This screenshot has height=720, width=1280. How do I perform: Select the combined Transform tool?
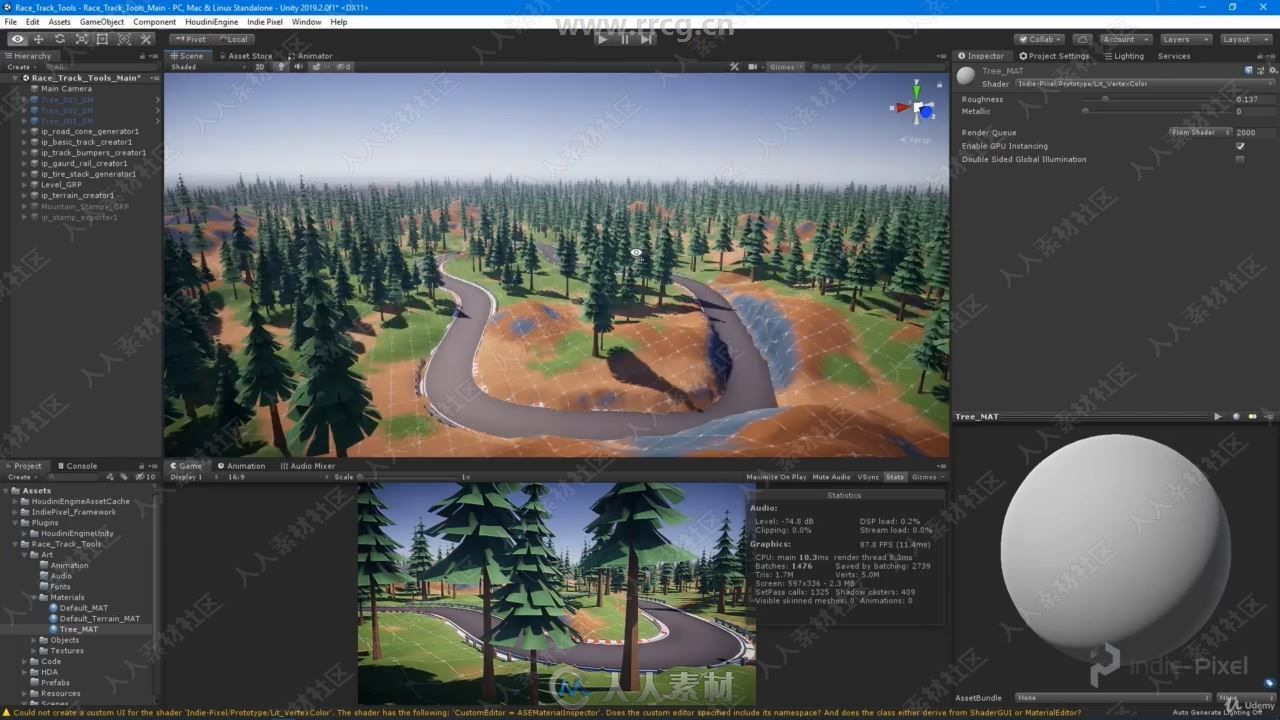124,39
